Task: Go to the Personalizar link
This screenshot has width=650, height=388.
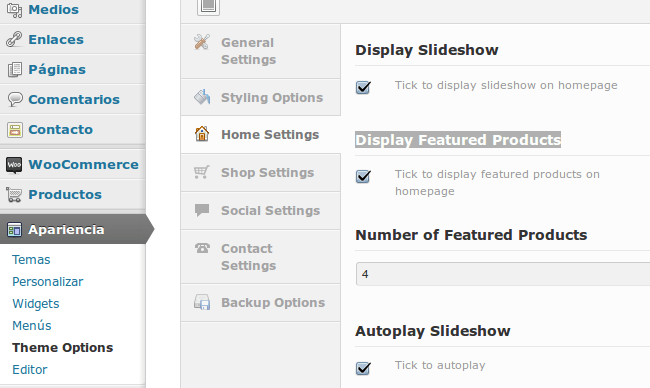Action: (48, 281)
